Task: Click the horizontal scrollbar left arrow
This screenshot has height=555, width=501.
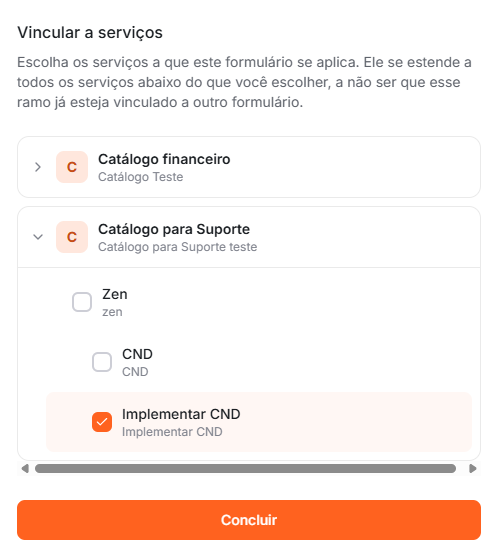Action: point(25,469)
